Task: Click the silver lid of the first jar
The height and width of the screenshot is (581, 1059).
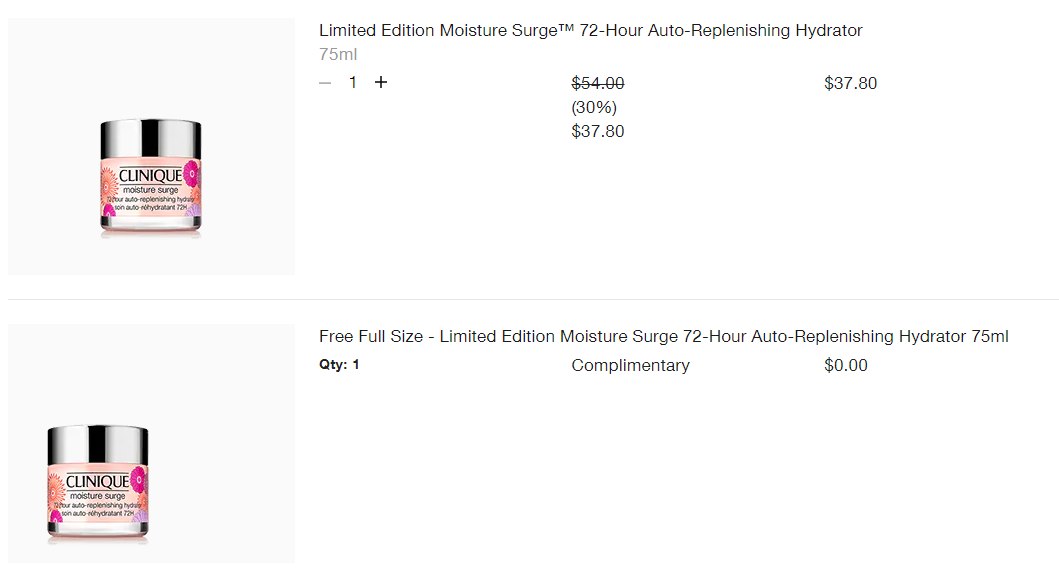Action: click(151, 139)
